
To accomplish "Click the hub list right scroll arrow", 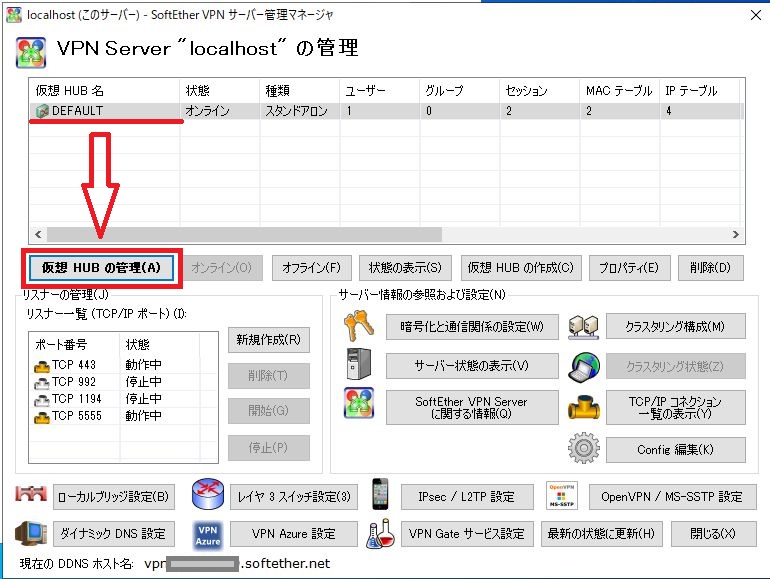I will pos(735,235).
